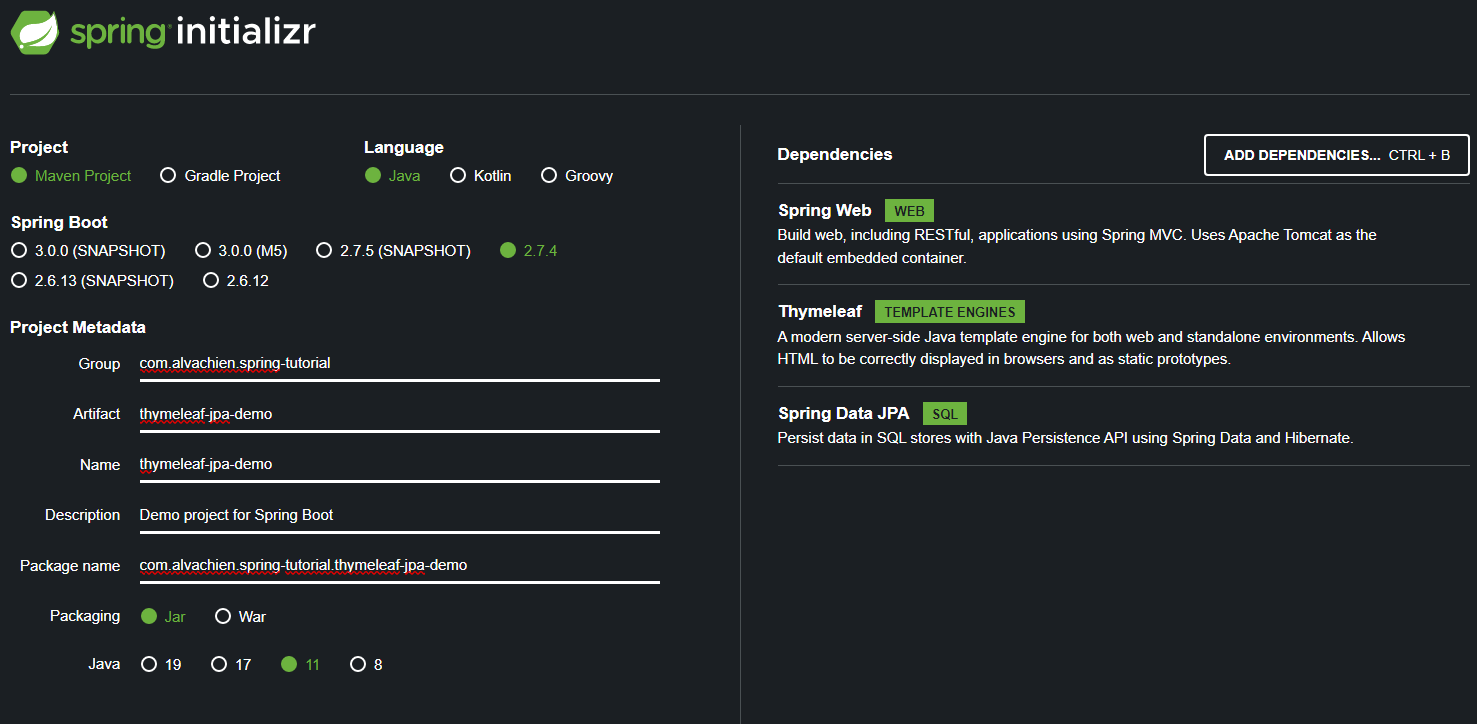The height and width of the screenshot is (724, 1477).
Task: Click the Thymeleaf dependency title
Action: point(820,311)
